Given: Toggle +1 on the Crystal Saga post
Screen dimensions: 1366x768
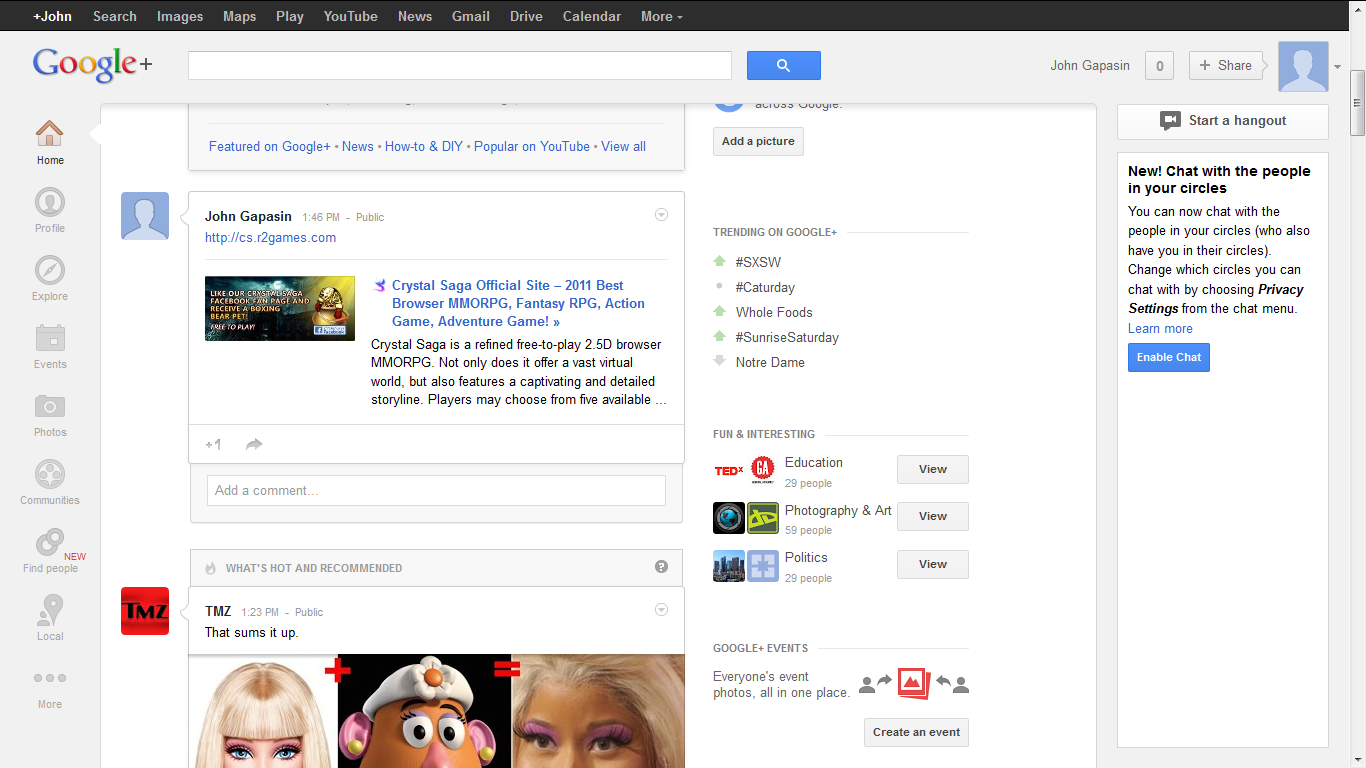Looking at the screenshot, I should click(213, 444).
